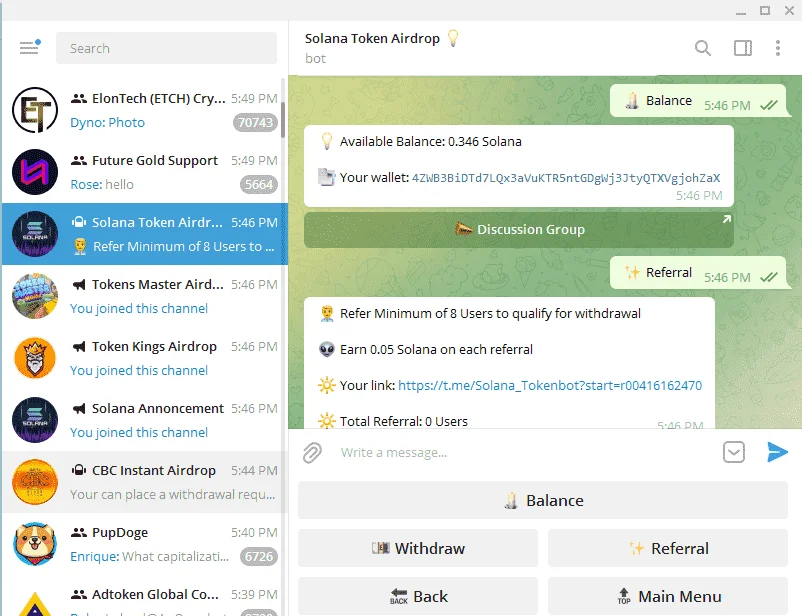Screen dimensions: 802x616
Task: Open the Token Kings Airdrop channel
Action: [145, 358]
